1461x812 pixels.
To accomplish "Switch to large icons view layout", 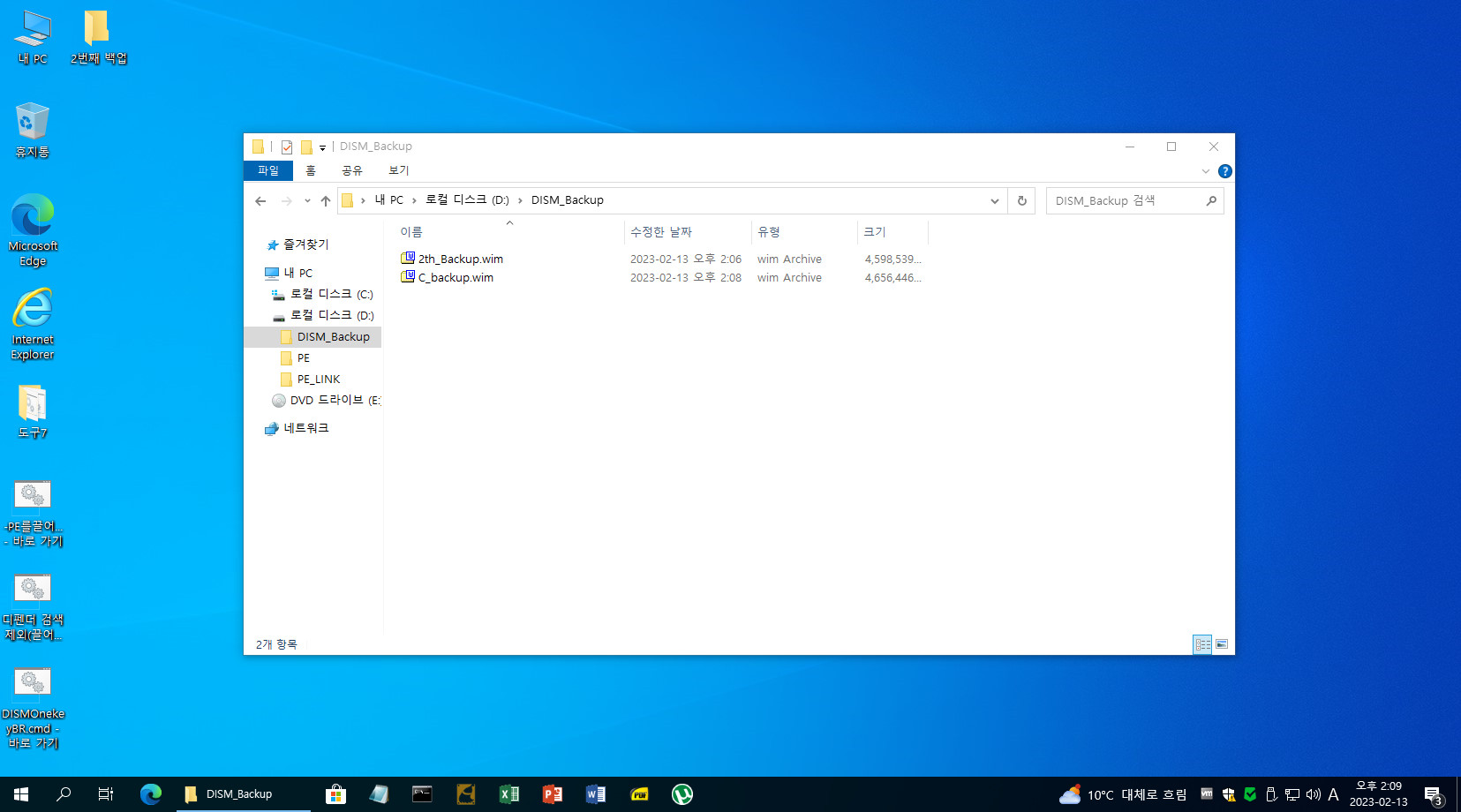I will [1222, 644].
